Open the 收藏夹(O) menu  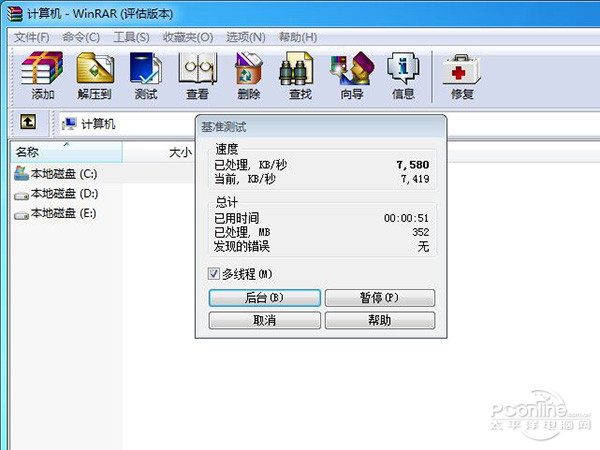(188, 37)
